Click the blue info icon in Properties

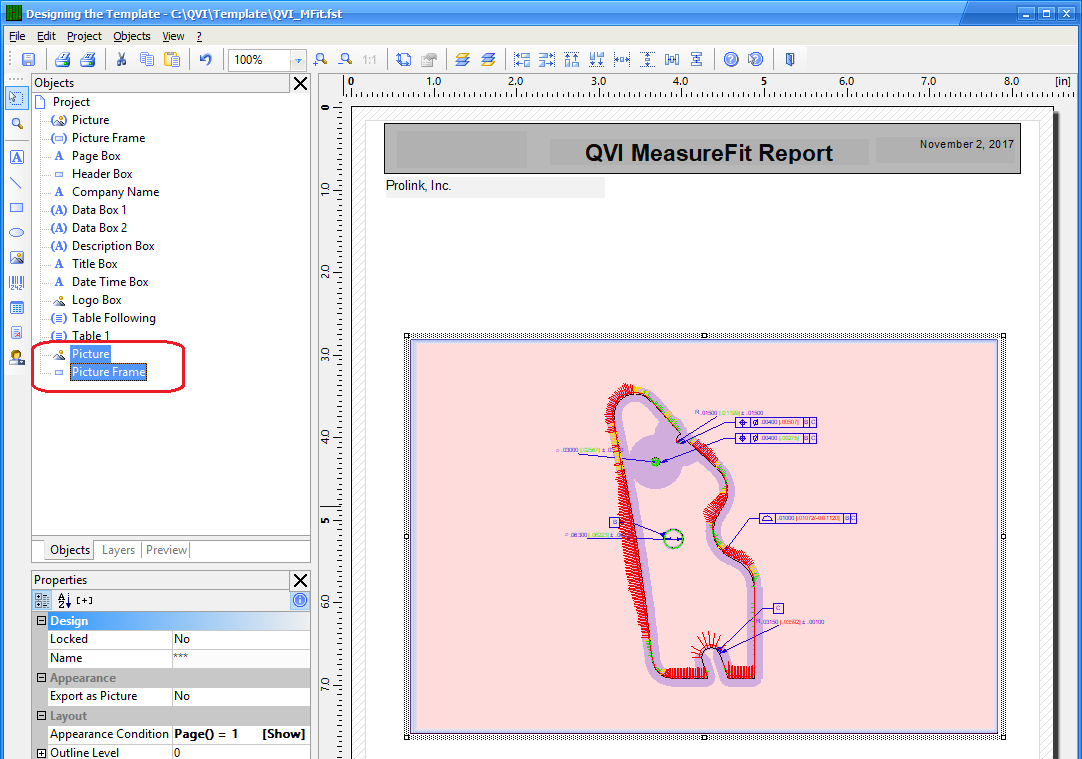pyautogui.click(x=300, y=600)
